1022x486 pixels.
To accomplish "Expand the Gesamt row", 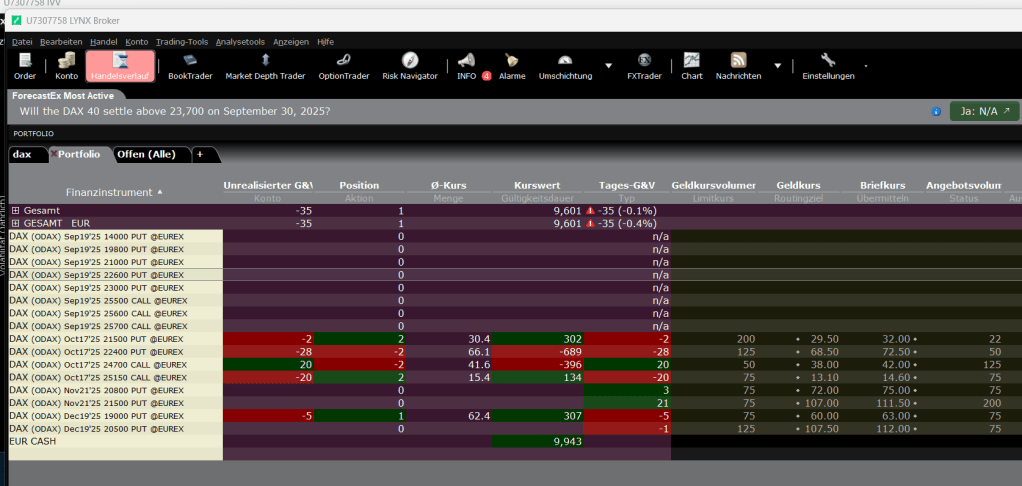I will (15, 211).
